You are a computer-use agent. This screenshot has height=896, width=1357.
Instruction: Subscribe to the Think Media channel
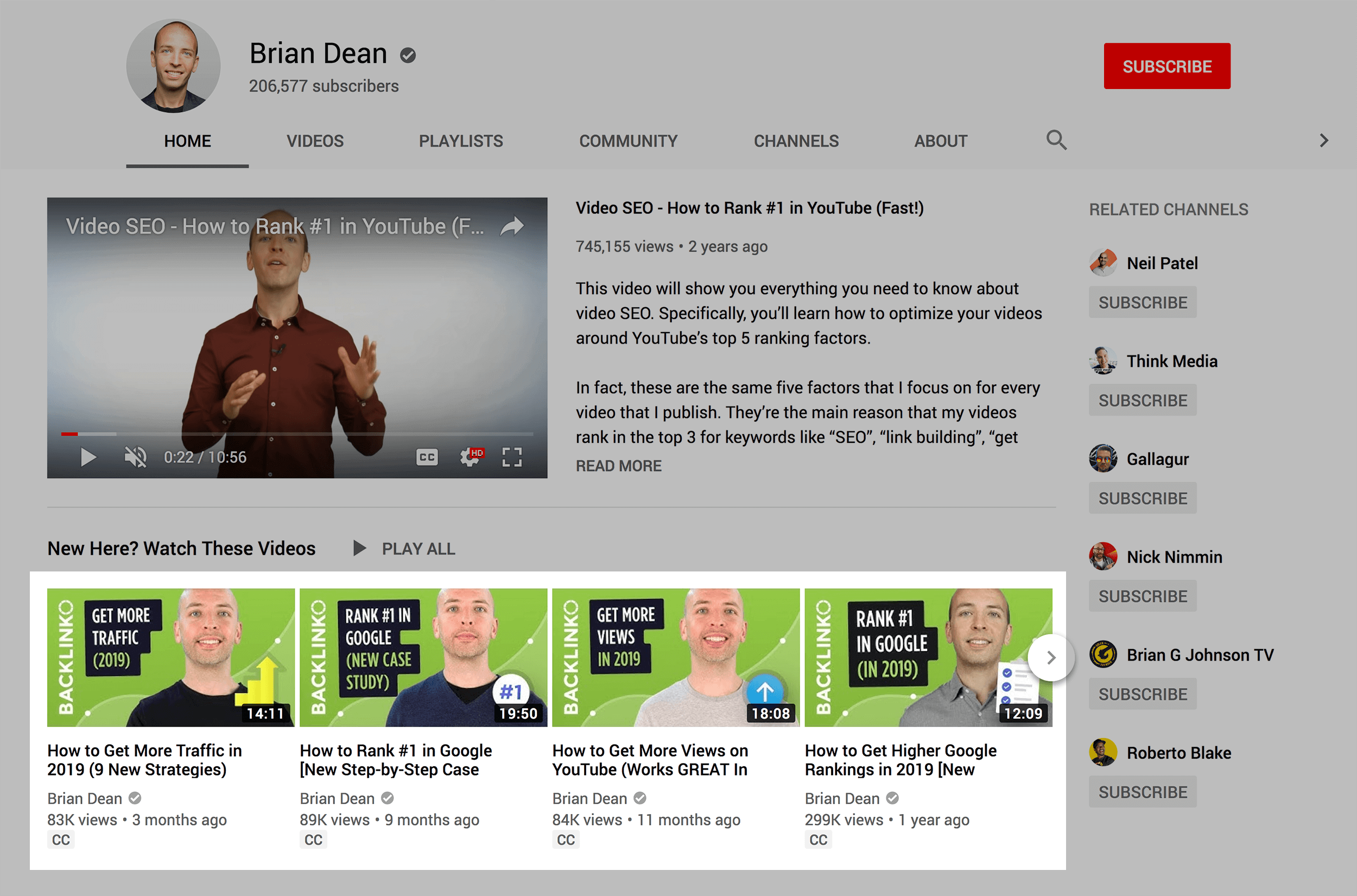[x=1143, y=400]
